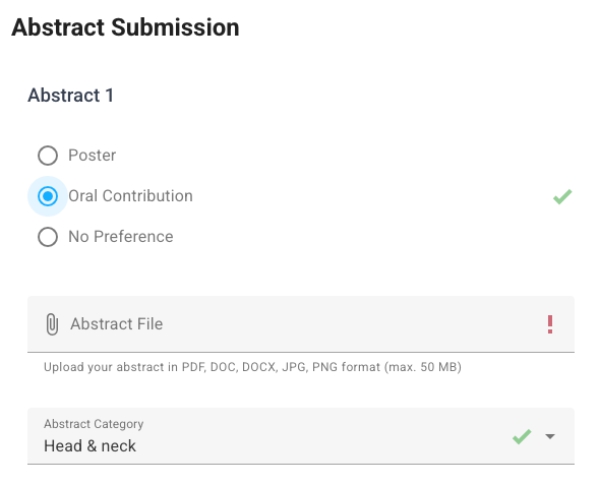Select the Oral Contribution radio button
The height and width of the screenshot is (485, 600).
point(47,197)
